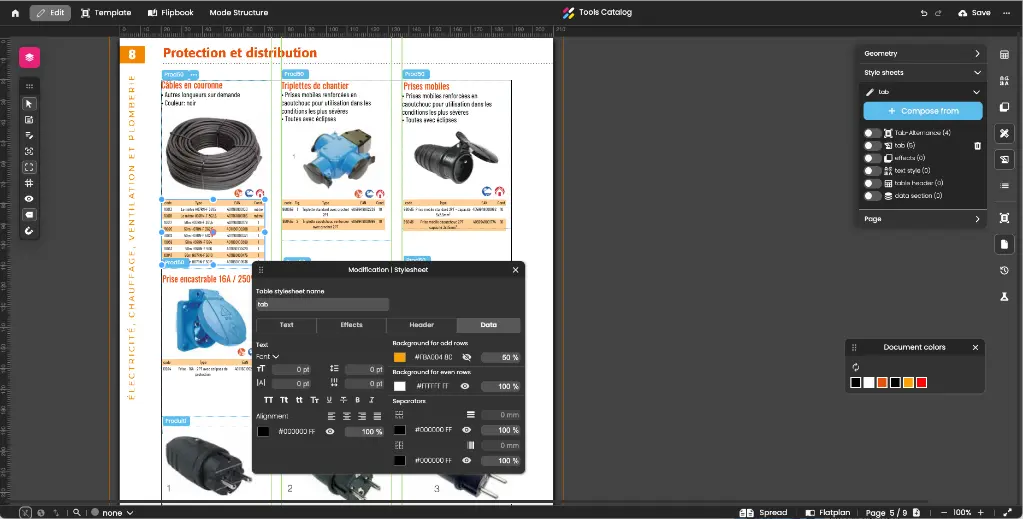The width and height of the screenshot is (1023, 519).
Task: Open the zoom 100% stepper plus
Action: click(x=981, y=512)
